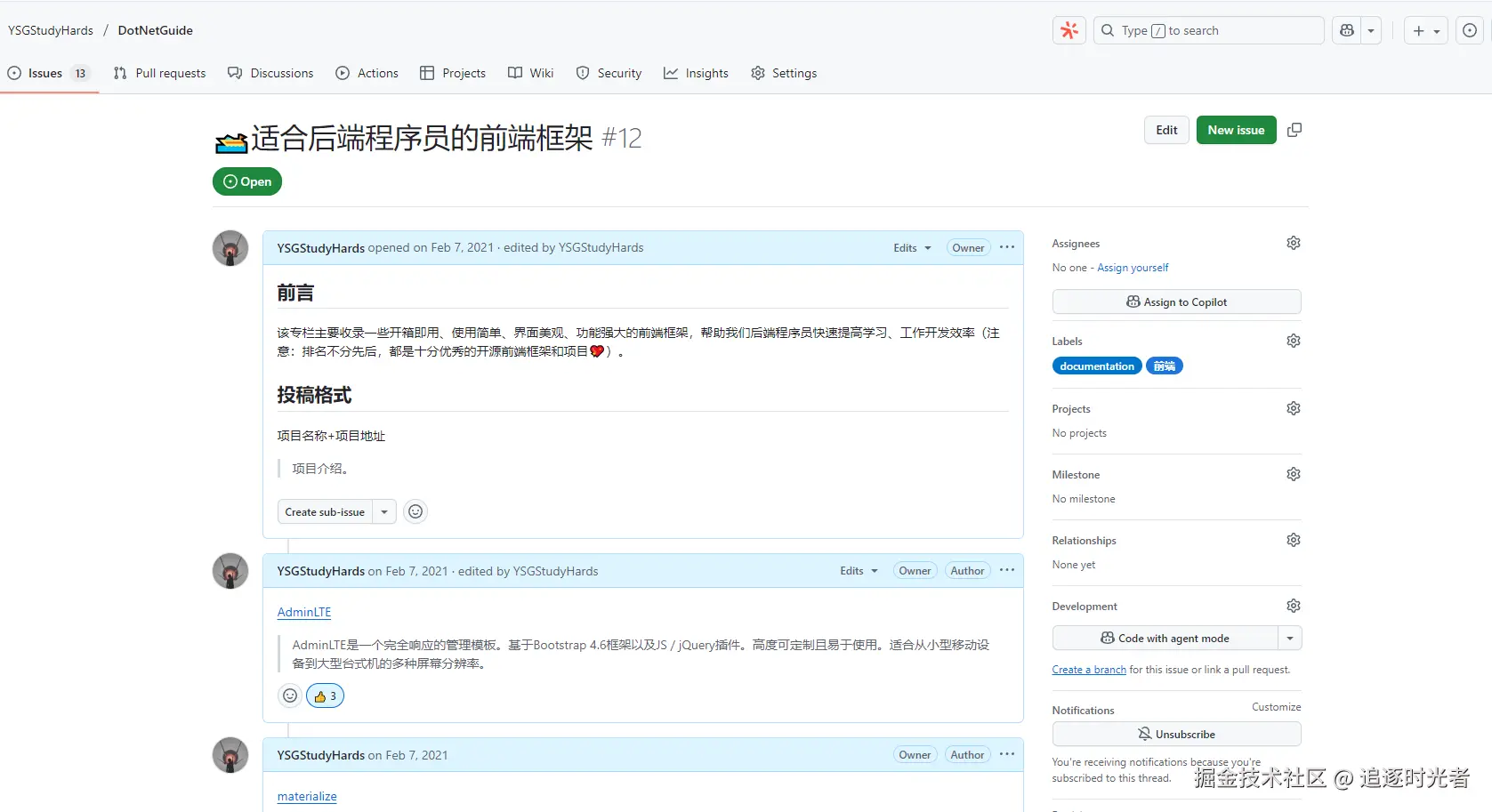1492x812 pixels.
Task: Open the Development gear settings
Action: [1294, 606]
